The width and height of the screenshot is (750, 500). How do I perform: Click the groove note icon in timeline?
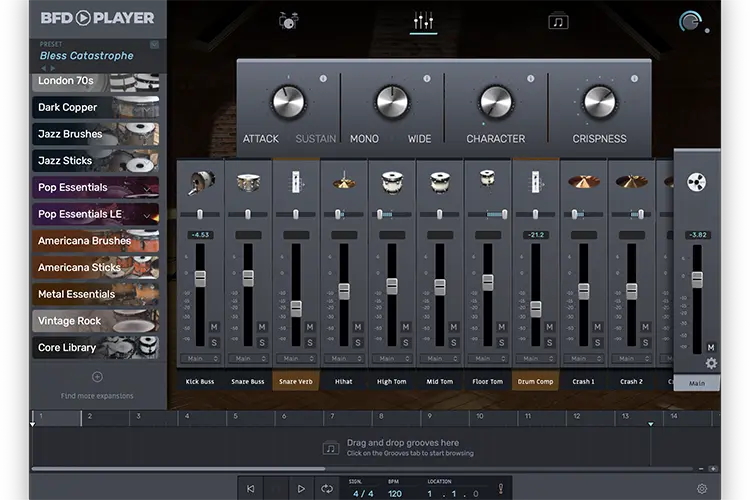(x=331, y=448)
